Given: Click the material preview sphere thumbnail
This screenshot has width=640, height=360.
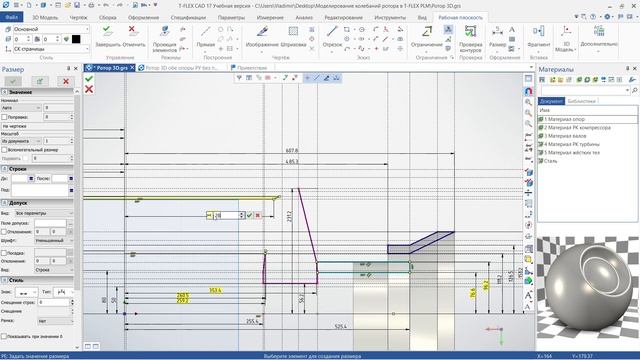Looking at the screenshot, I should pyautogui.click(x=588, y=287).
